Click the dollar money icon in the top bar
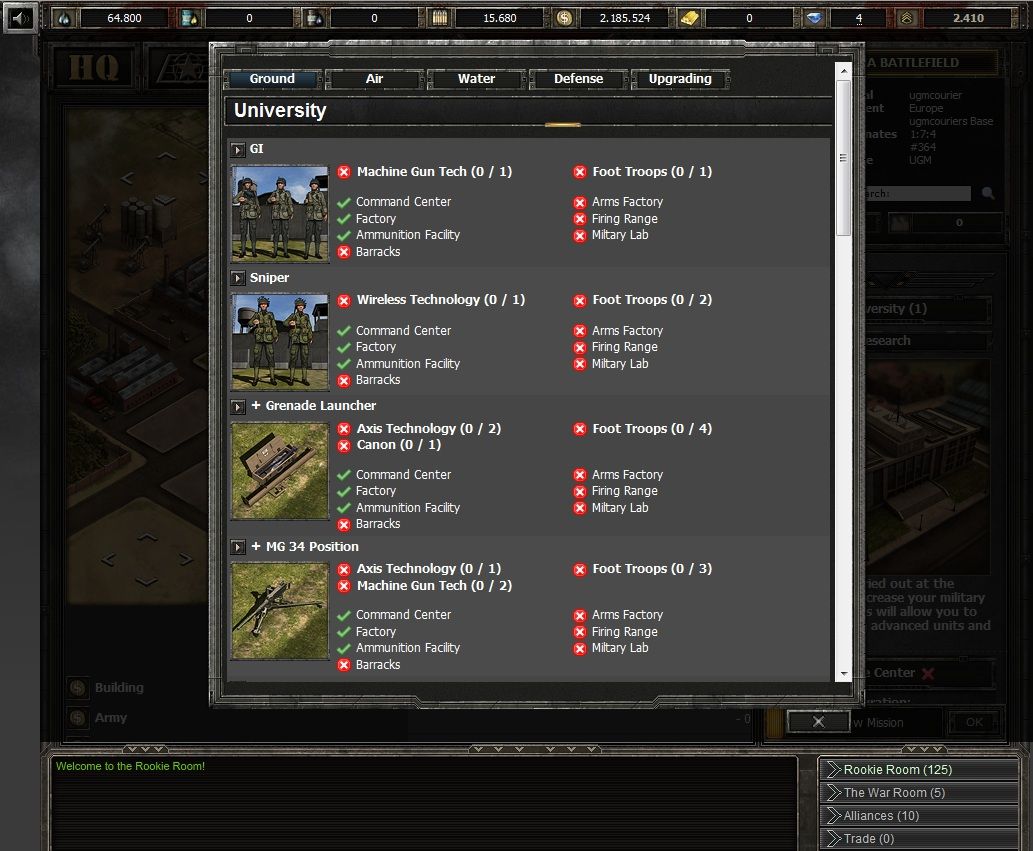Screen dimensions: 1033x851 [x=564, y=17]
